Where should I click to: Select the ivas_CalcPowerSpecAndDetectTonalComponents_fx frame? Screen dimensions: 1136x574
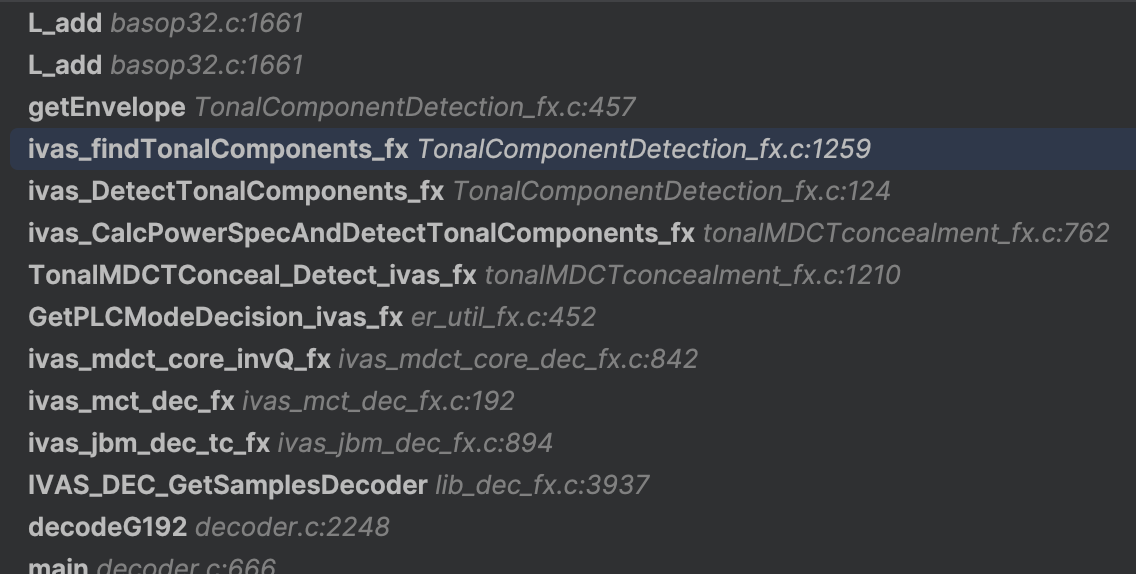[361, 233]
